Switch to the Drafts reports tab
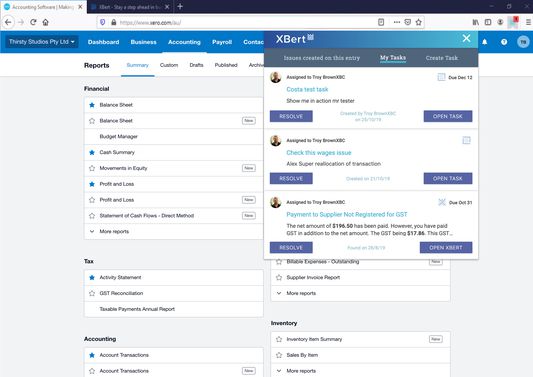This screenshot has width=533, height=377. [x=196, y=65]
